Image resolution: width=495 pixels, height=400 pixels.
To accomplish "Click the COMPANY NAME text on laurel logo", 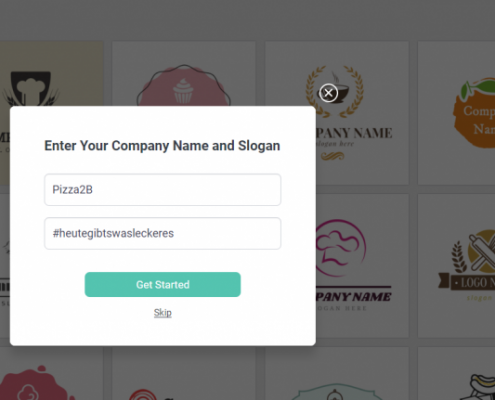I will [354, 133].
